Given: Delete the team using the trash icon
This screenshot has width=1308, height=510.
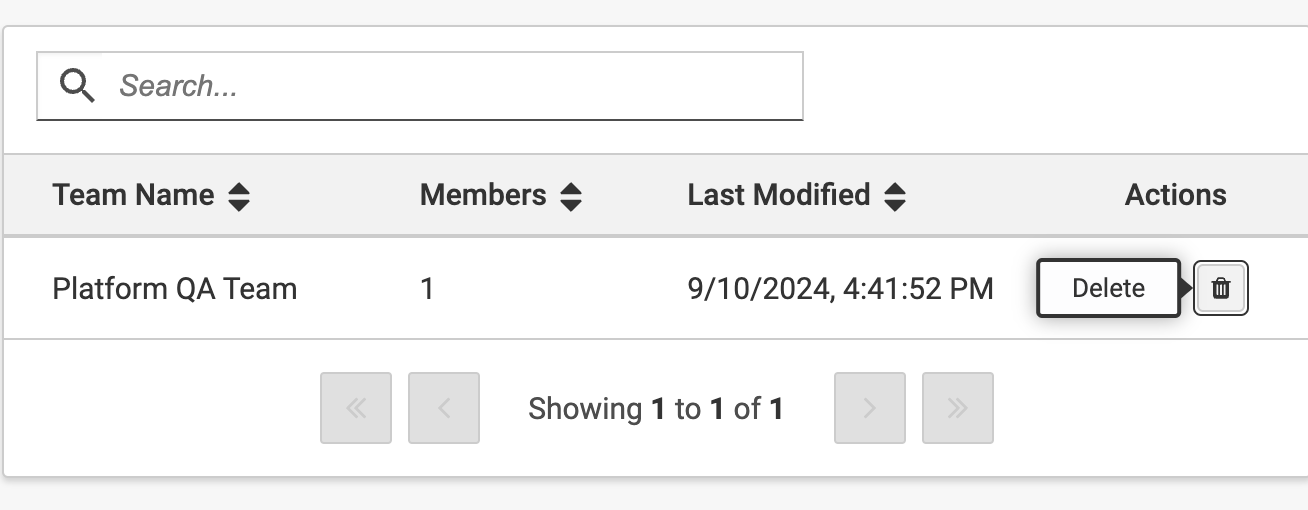Looking at the screenshot, I should click(1221, 289).
